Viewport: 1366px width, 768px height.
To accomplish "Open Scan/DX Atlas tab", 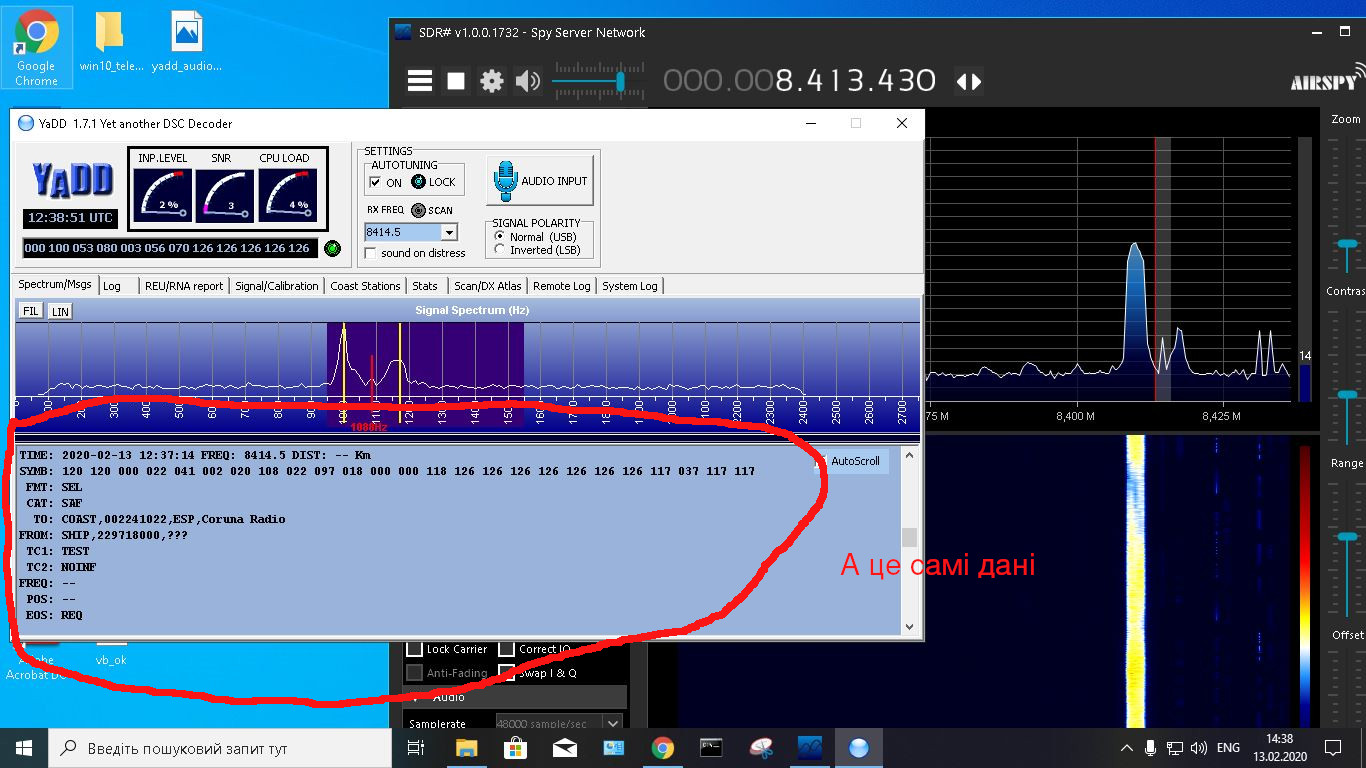I will point(488,286).
